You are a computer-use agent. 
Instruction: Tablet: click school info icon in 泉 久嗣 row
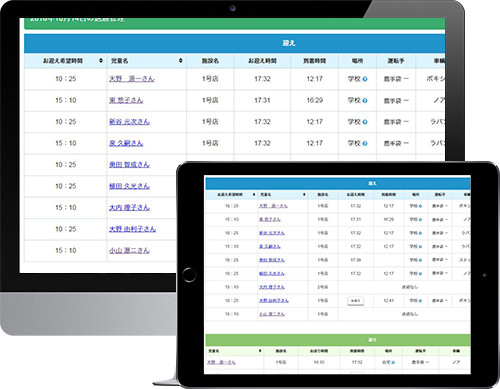420,247
